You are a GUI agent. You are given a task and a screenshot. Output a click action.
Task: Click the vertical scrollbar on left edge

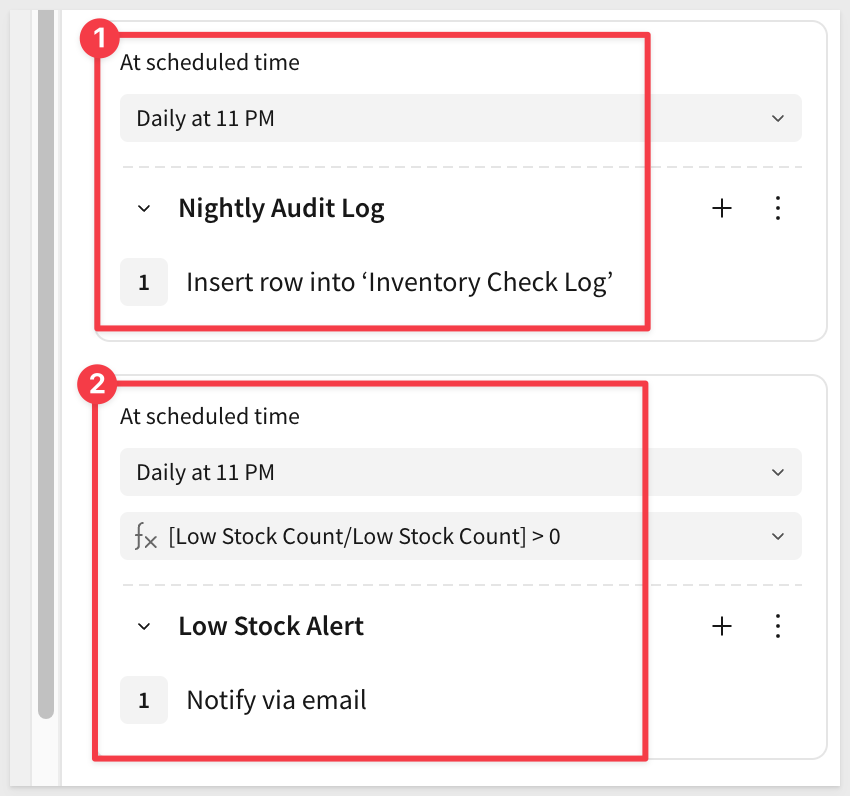[45, 360]
